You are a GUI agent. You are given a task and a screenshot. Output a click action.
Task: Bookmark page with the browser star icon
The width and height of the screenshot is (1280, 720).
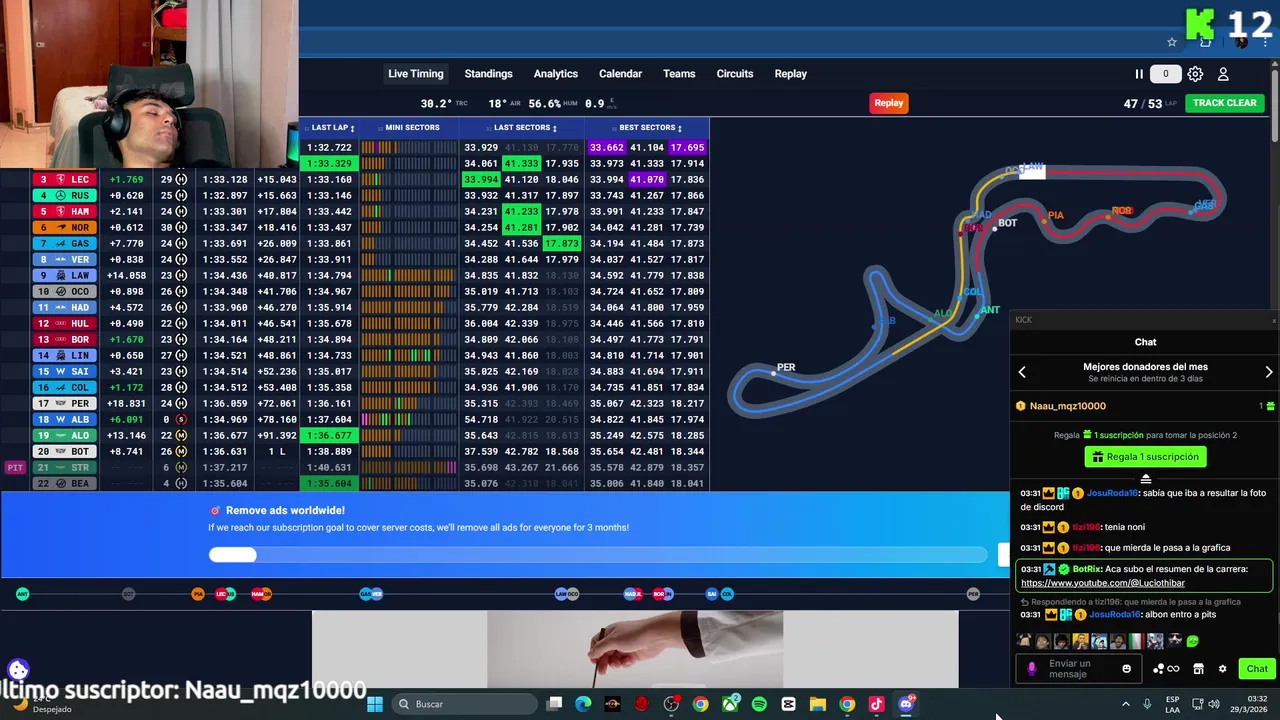[x=1172, y=42]
